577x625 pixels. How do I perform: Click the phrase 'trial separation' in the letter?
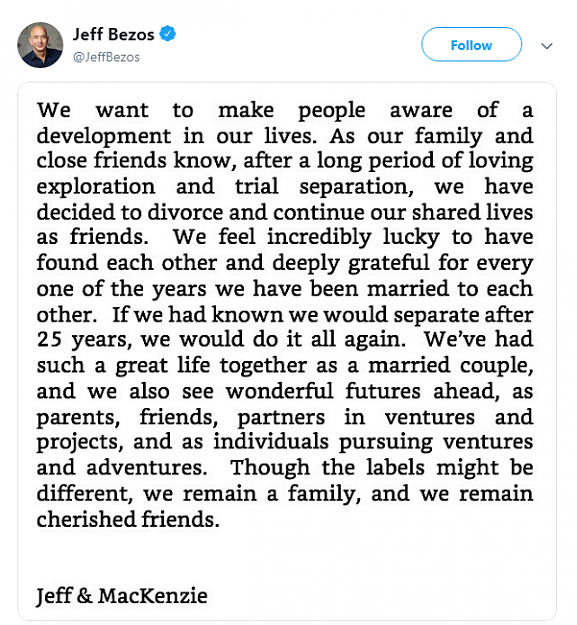[x=324, y=187]
